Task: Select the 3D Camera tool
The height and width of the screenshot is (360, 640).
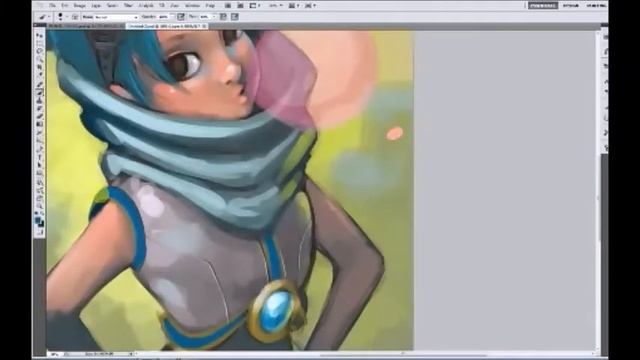Action: tap(39, 190)
